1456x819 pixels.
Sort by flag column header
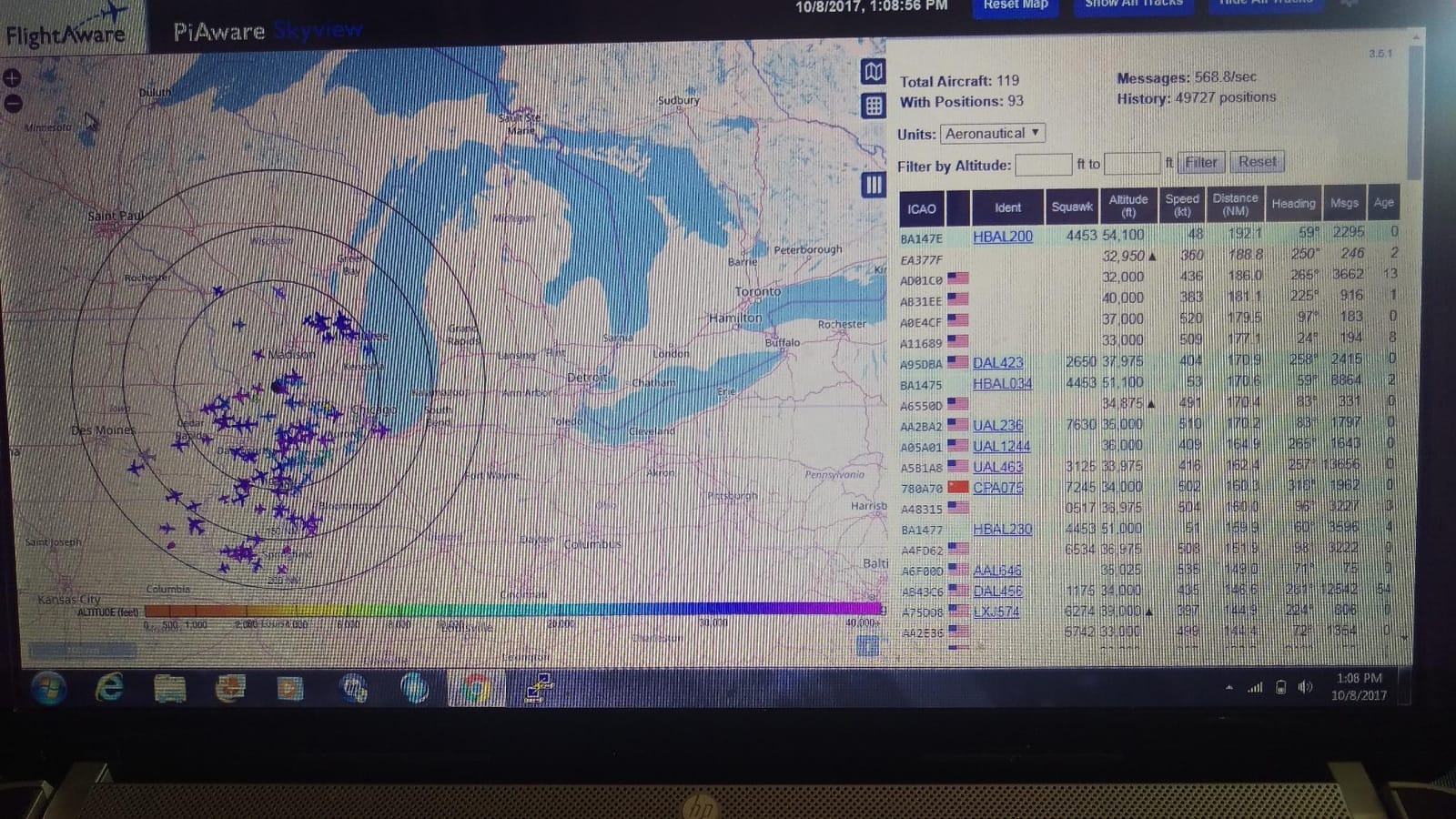pyautogui.click(x=957, y=208)
